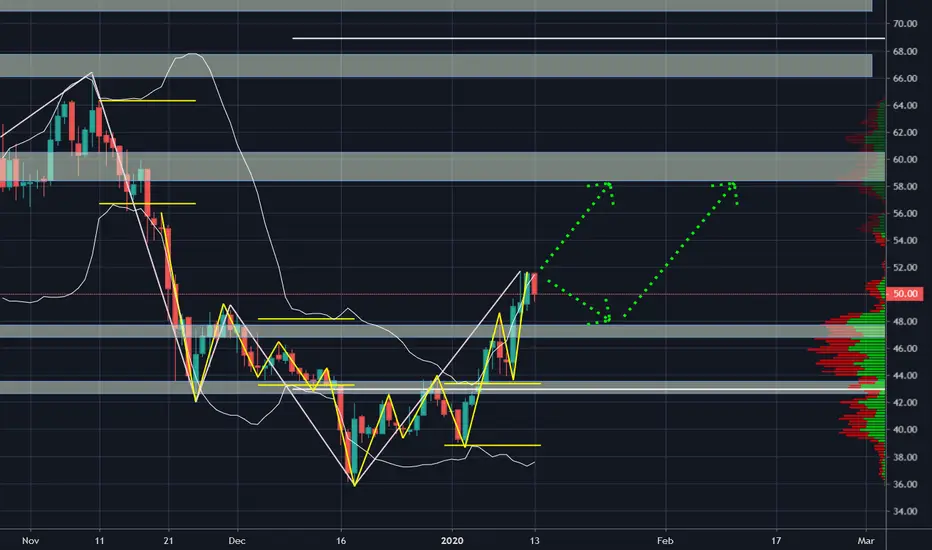
Task: Click the 36.00 price axis label
Action: tap(905, 485)
